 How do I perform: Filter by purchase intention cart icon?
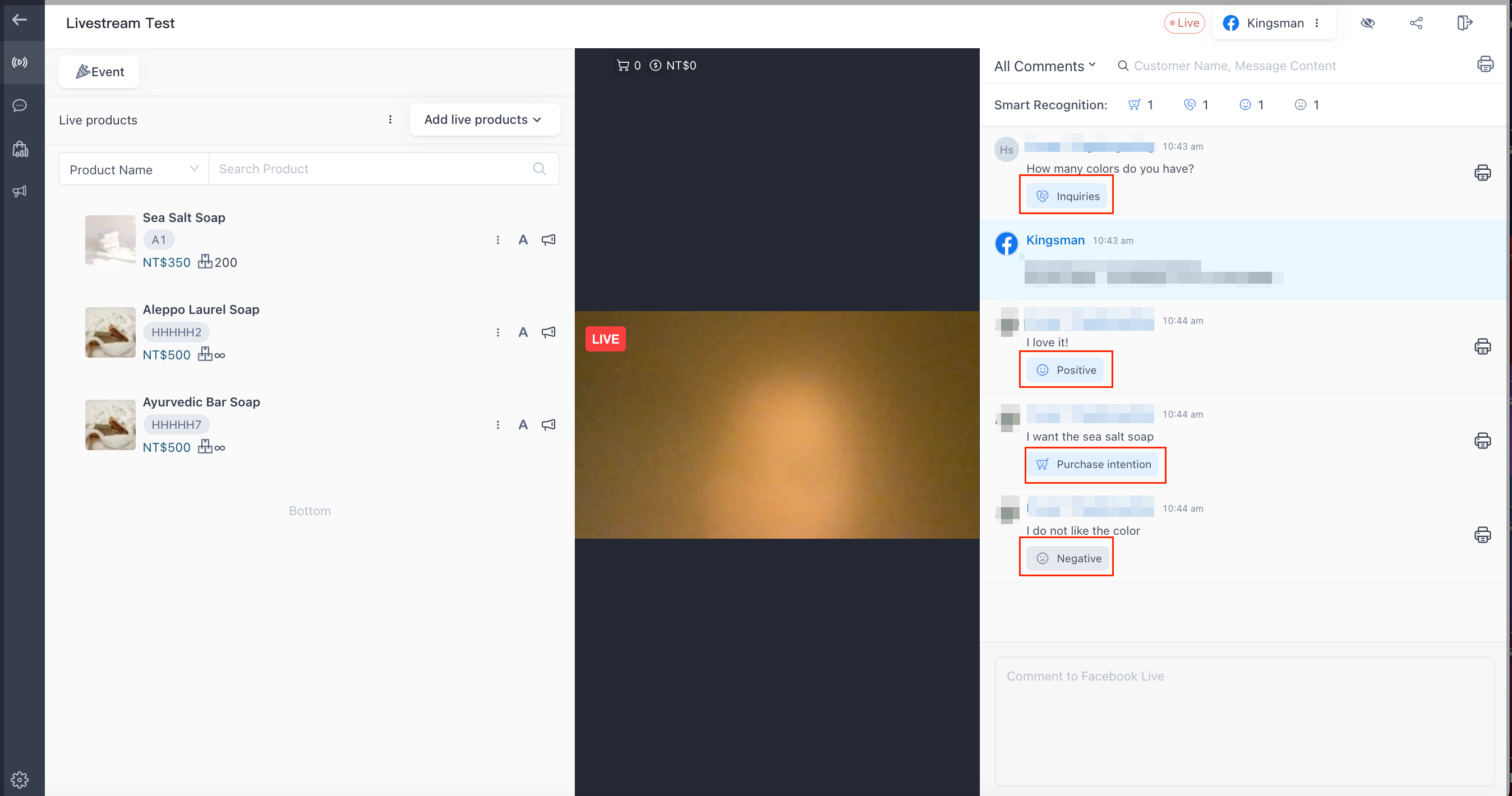pyautogui.click(x=1133, y=104)
